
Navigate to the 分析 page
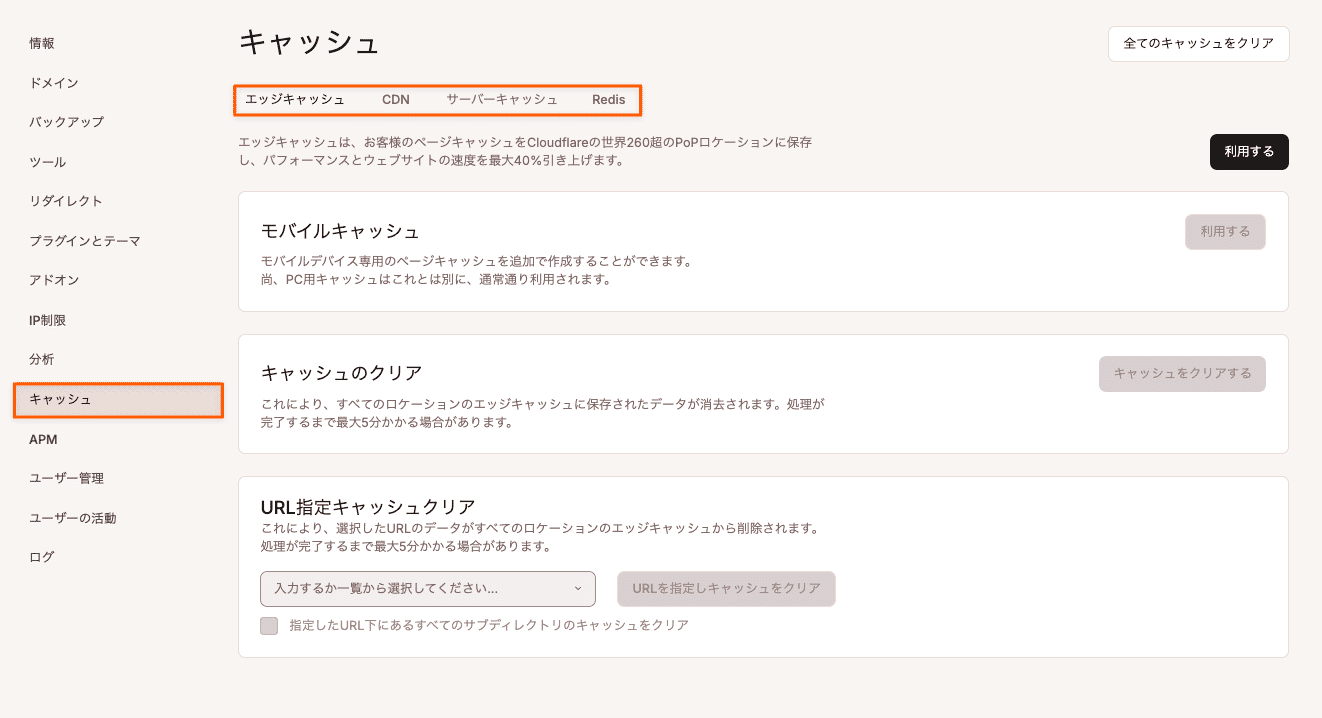(x=39, y=359)
